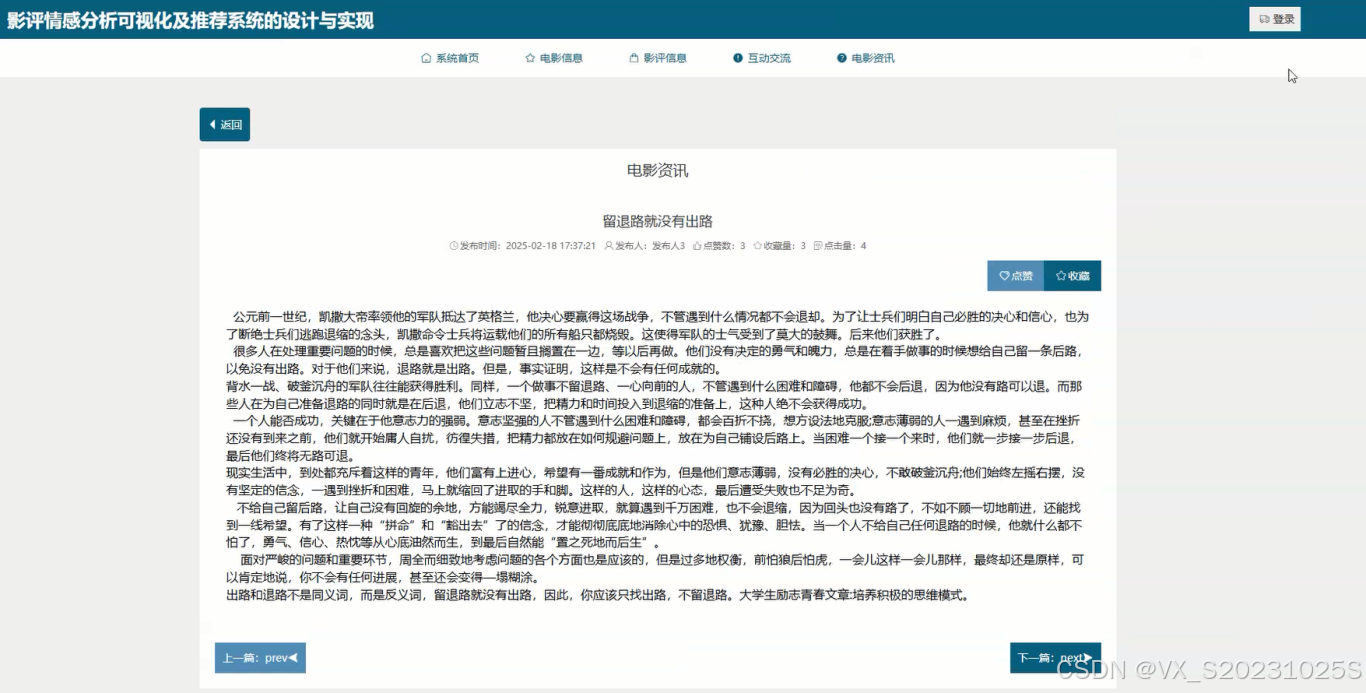Screen dimensions: 1366x693
Task: Click the clipboard icon beside 影评信息
Action: click(x=633, y=58)
